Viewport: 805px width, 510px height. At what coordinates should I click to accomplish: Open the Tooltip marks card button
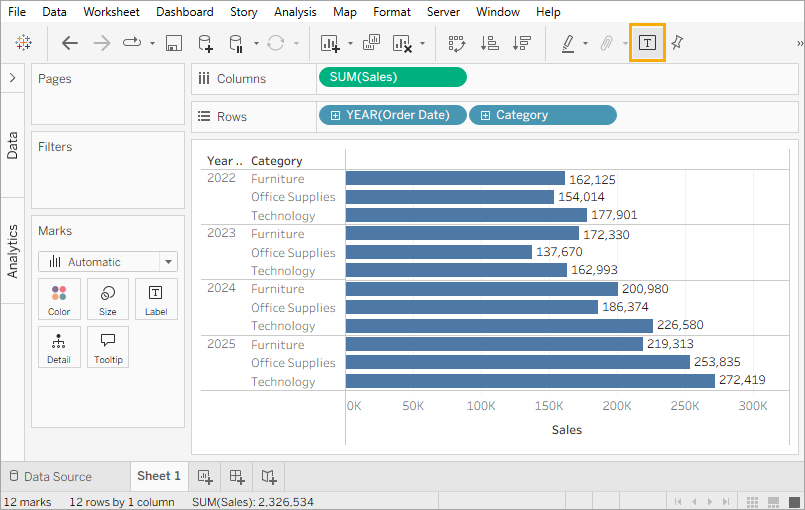108,346
